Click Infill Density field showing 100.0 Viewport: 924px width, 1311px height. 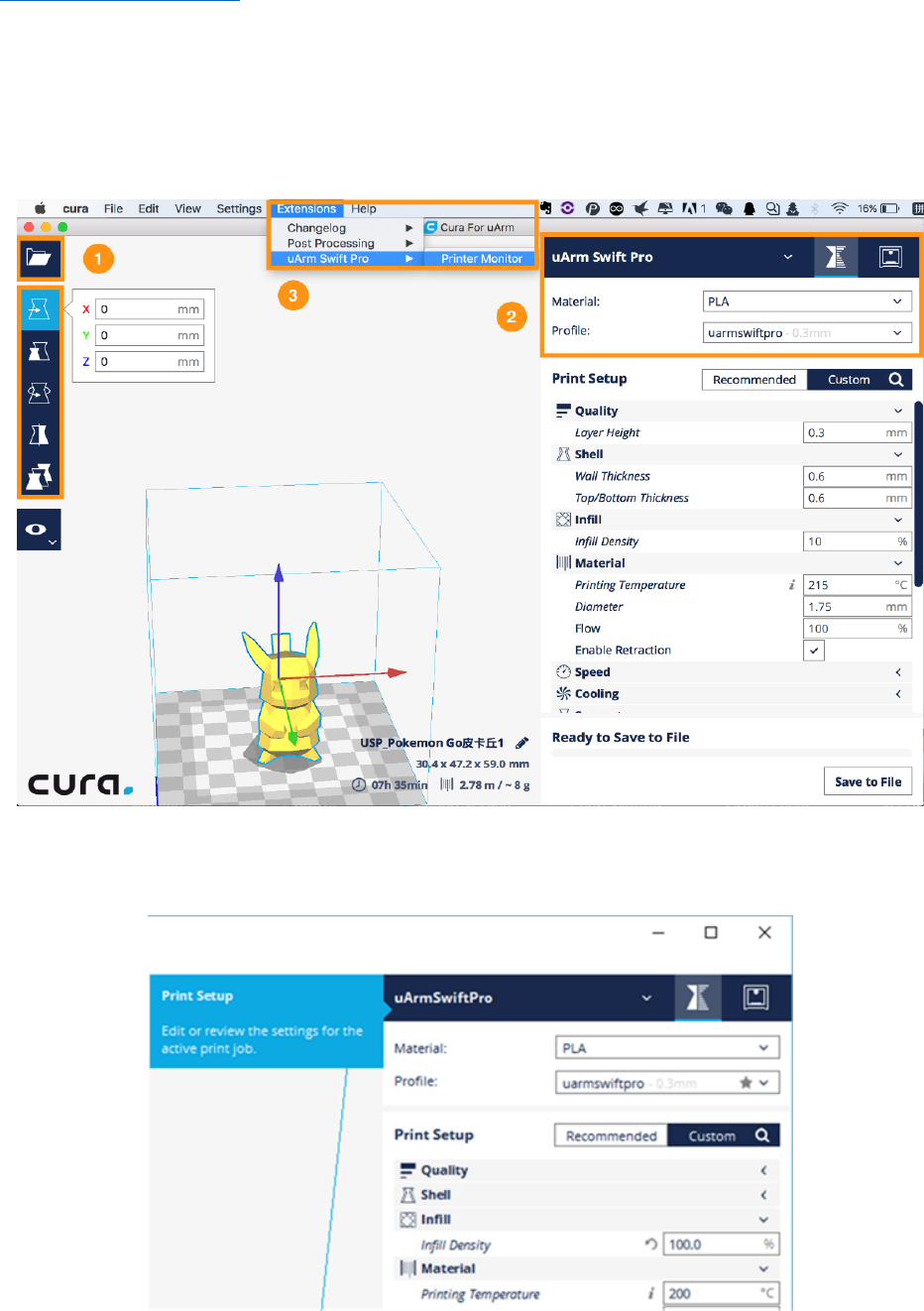(x=721, y=1244)
